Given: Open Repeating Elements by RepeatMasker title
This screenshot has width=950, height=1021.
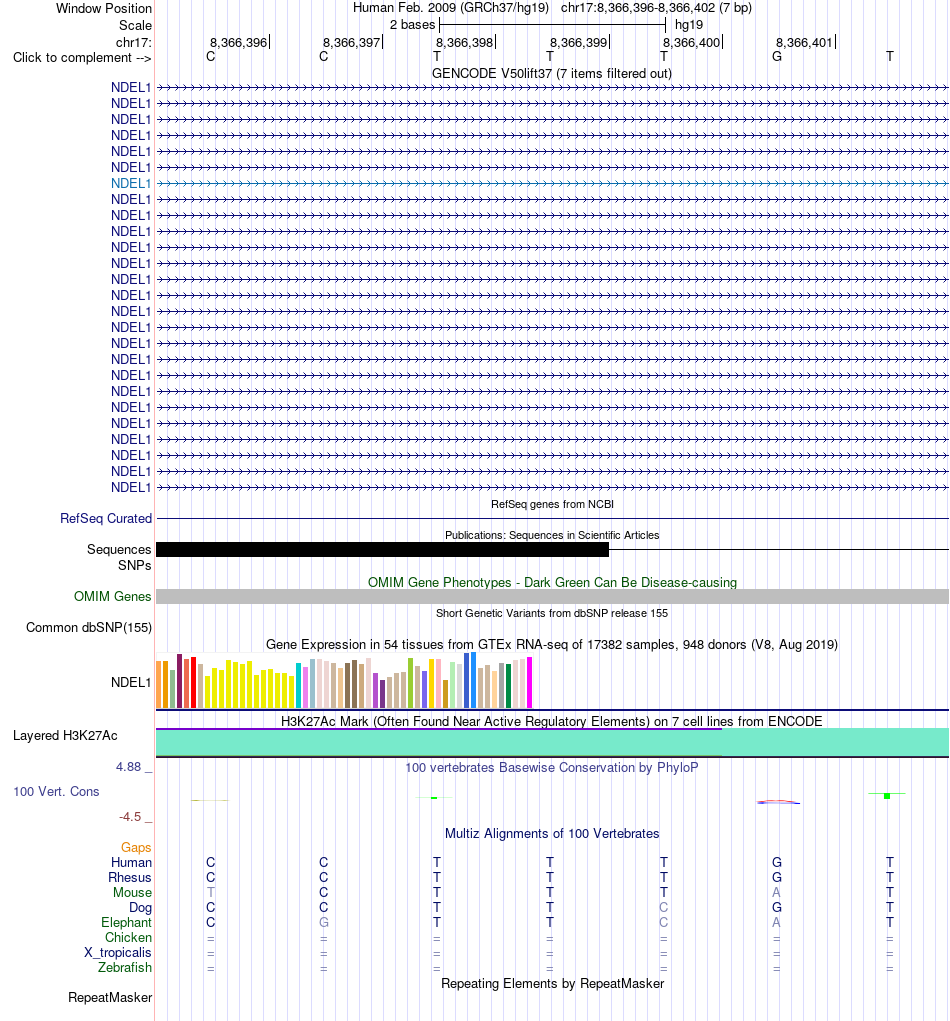Looking at the screenshot, I should pyautogui.click(x=552, y=983).
